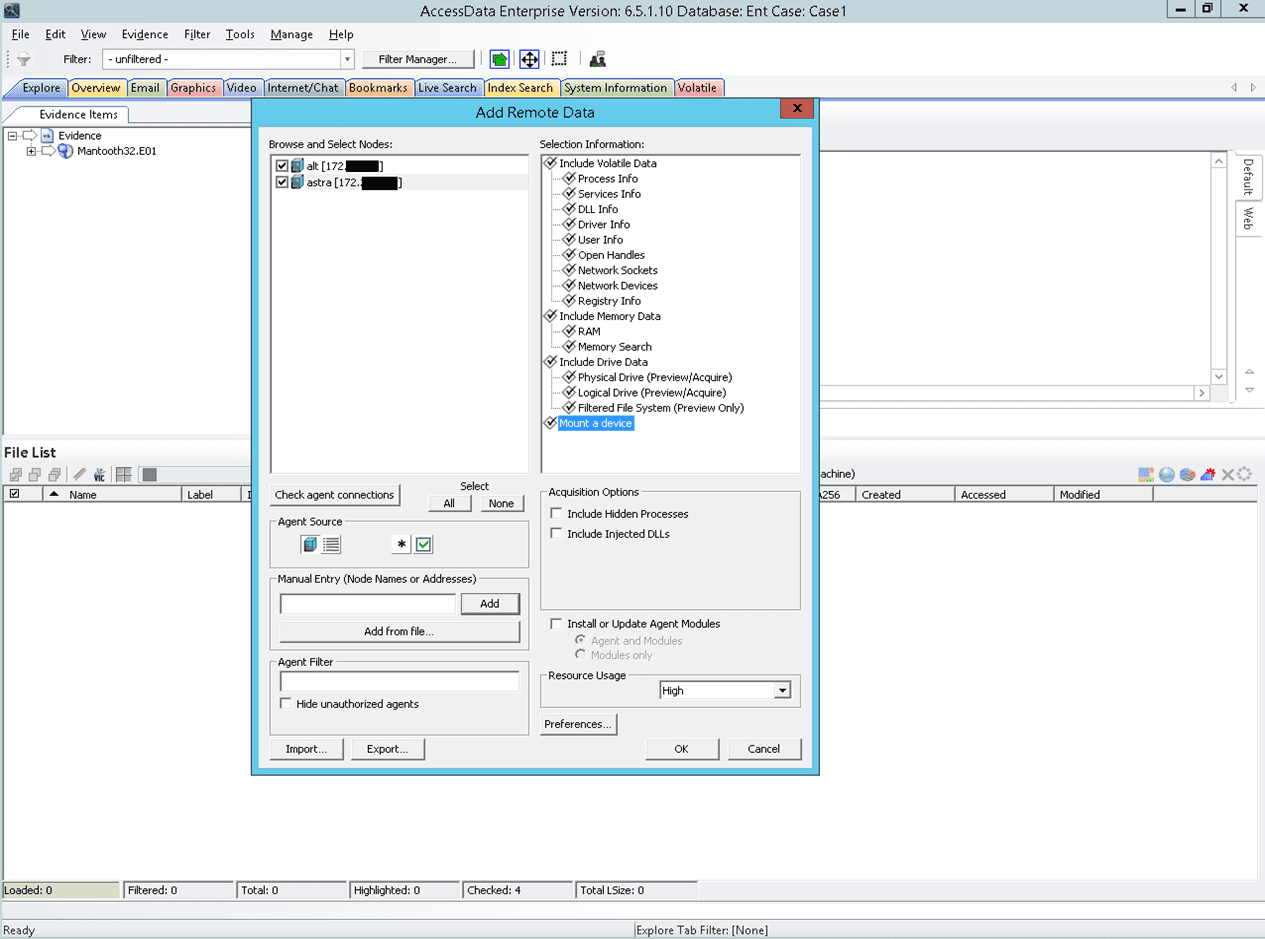Click the tab strip scroll-right arrow
The height and width of the screenshot is (939, 1265).
[1252, 88]
